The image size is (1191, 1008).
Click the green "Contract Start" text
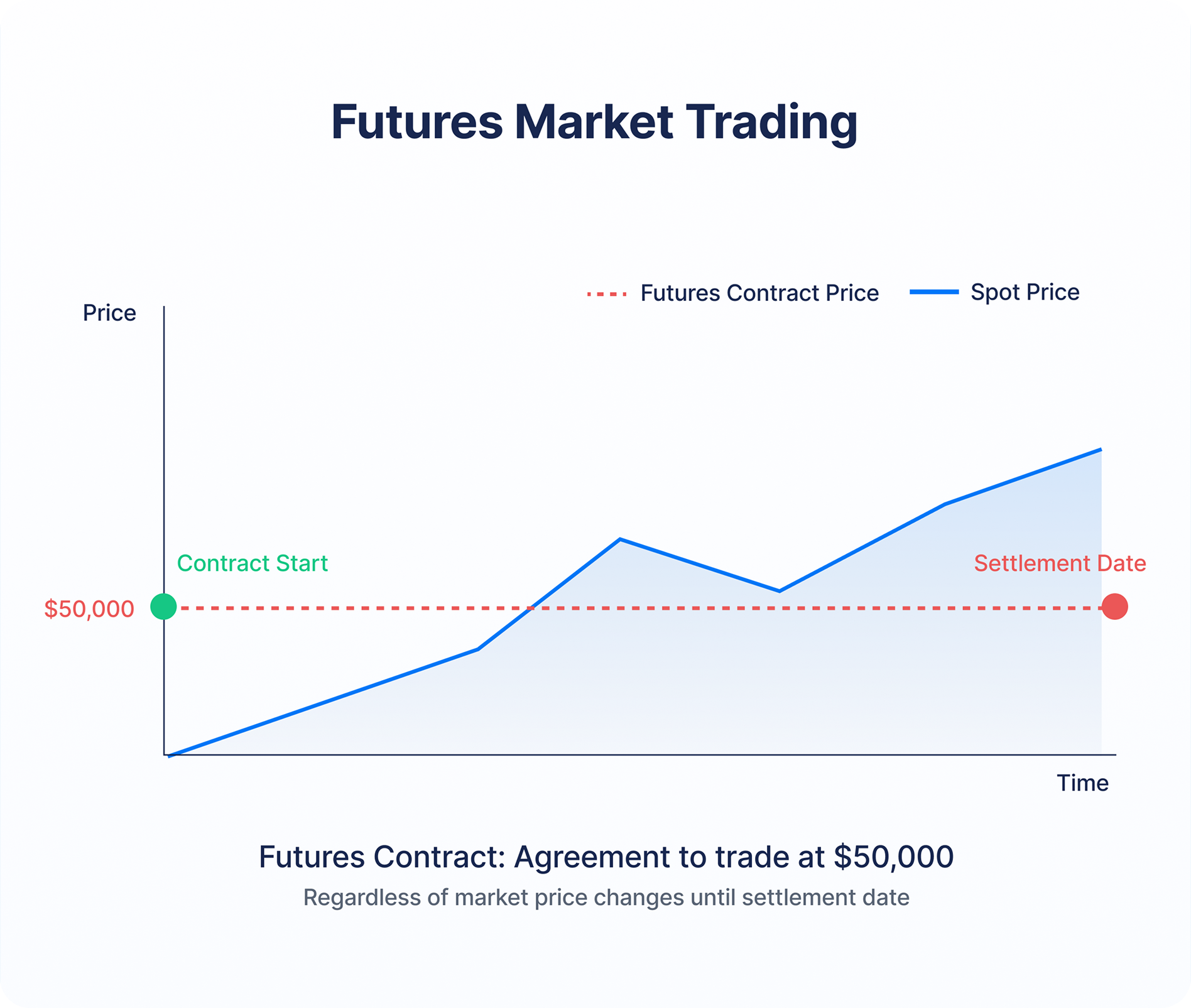[252, 563]
